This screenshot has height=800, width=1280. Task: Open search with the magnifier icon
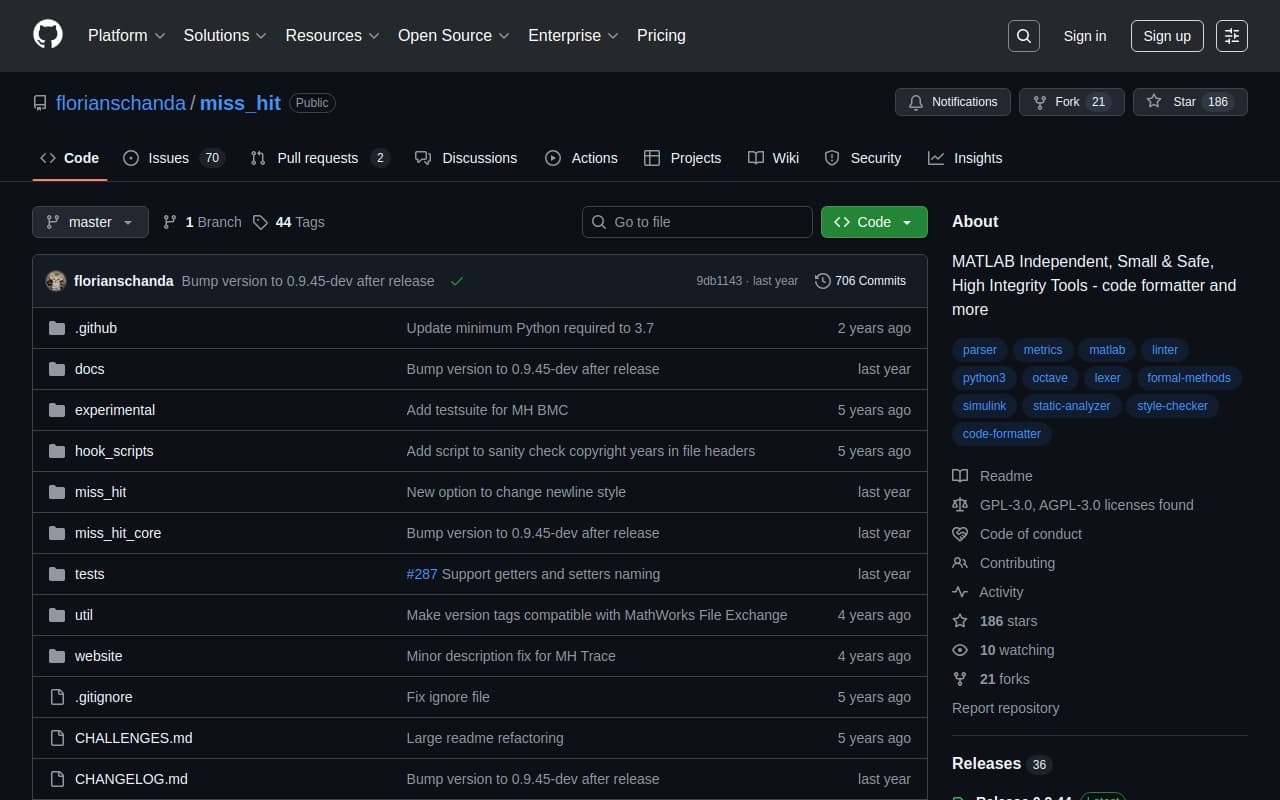pyautogui.click(x=1023, y=36)
